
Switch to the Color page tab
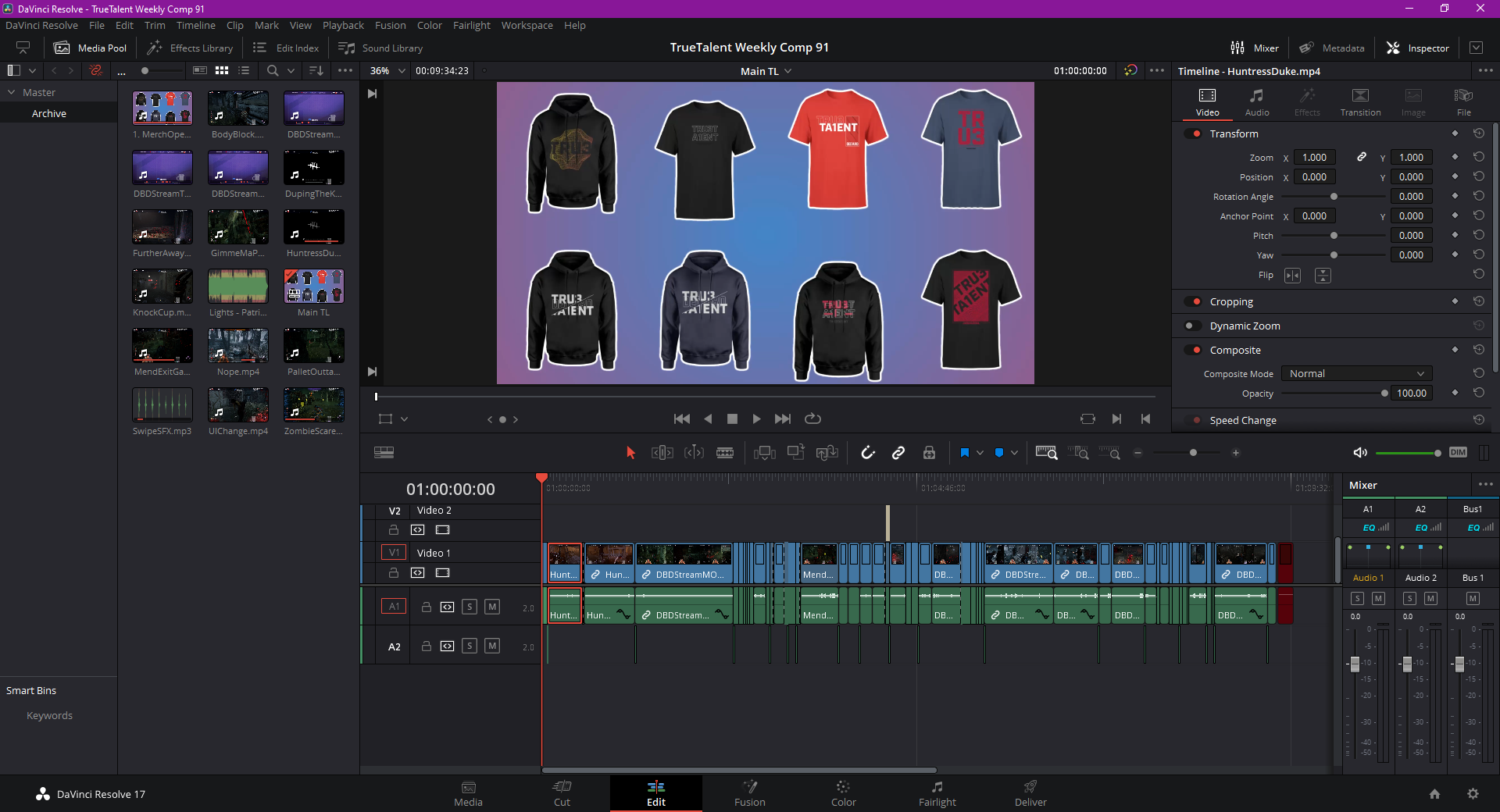tap(843, 793)
